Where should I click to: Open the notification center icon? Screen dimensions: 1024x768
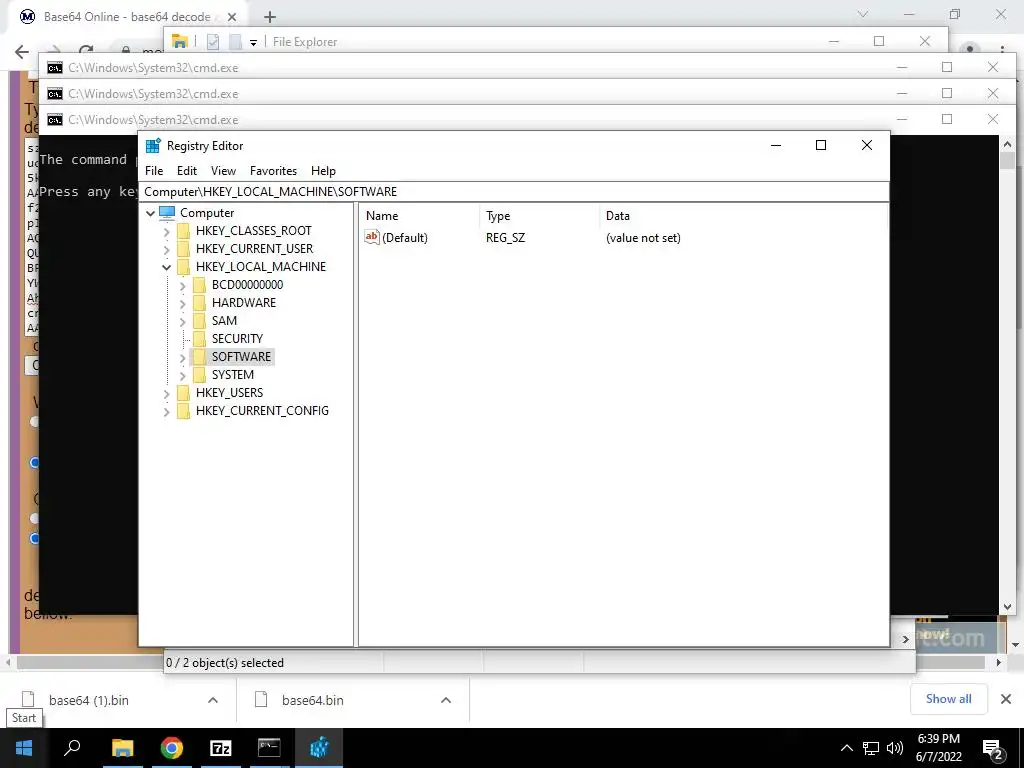click(x=993, y=748)
